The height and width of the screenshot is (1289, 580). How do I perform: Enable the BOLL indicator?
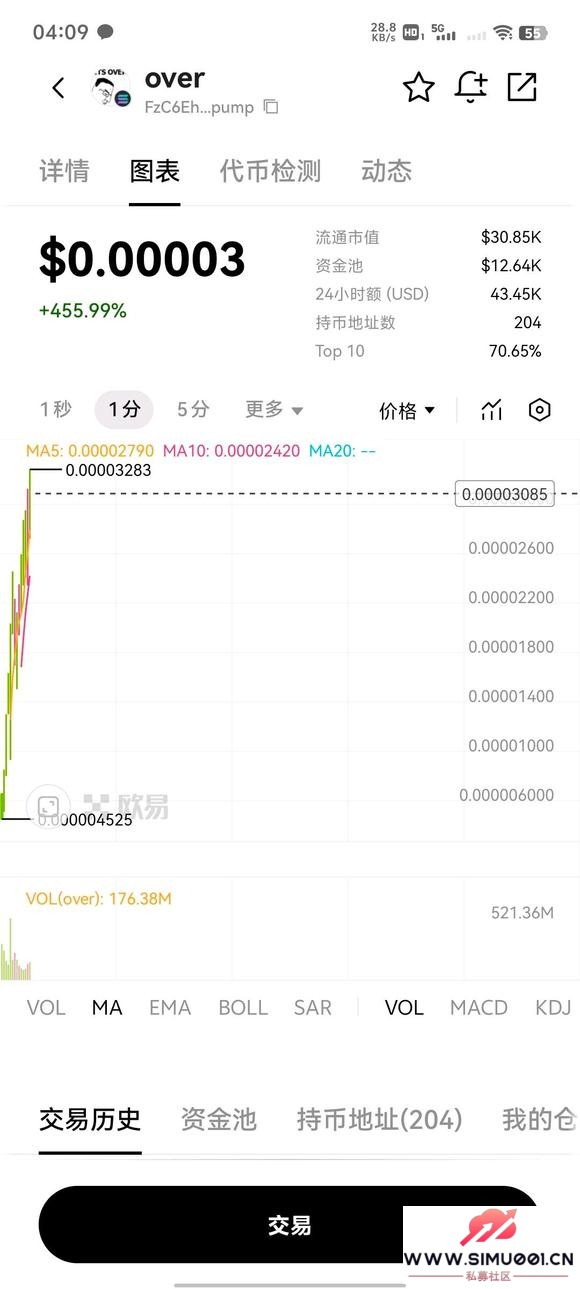click(243, 1008)
